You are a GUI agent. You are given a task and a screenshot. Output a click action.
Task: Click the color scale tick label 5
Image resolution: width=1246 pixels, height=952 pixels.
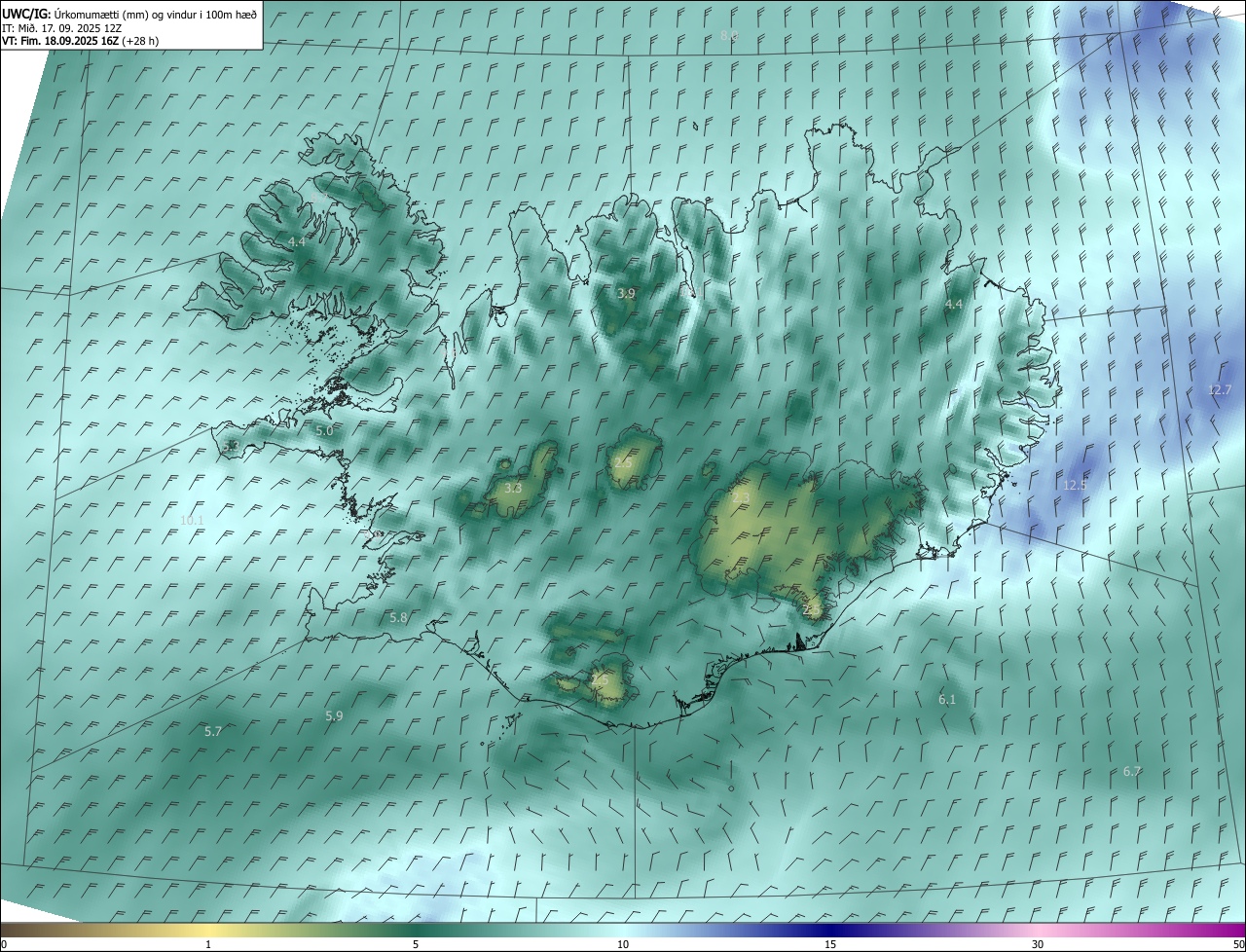(416, 944)
